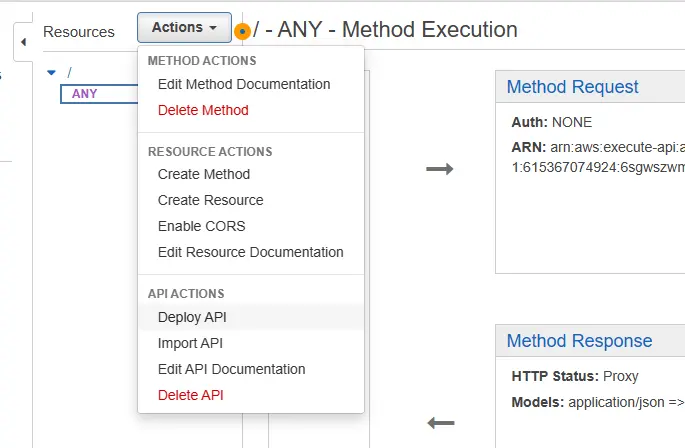
Task: Select the root slash resource
Action: (x=69, y=72)
